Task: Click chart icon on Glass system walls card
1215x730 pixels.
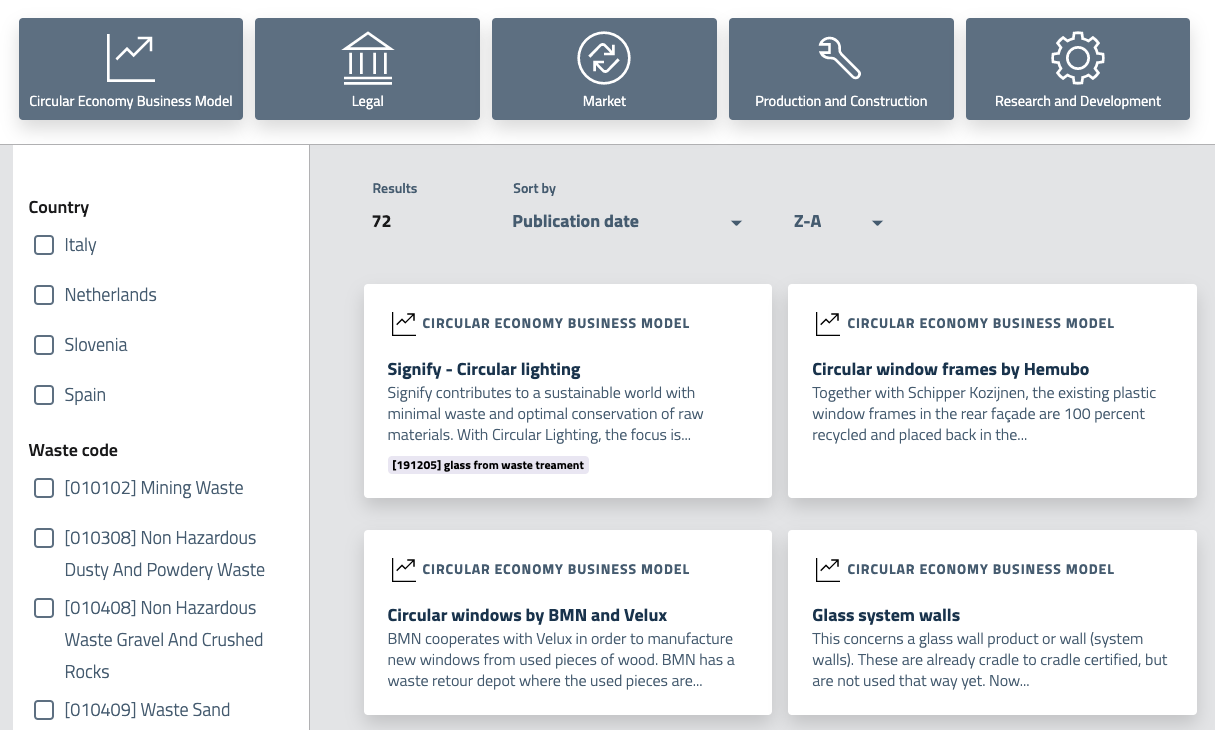Action: tap(828, 569)
